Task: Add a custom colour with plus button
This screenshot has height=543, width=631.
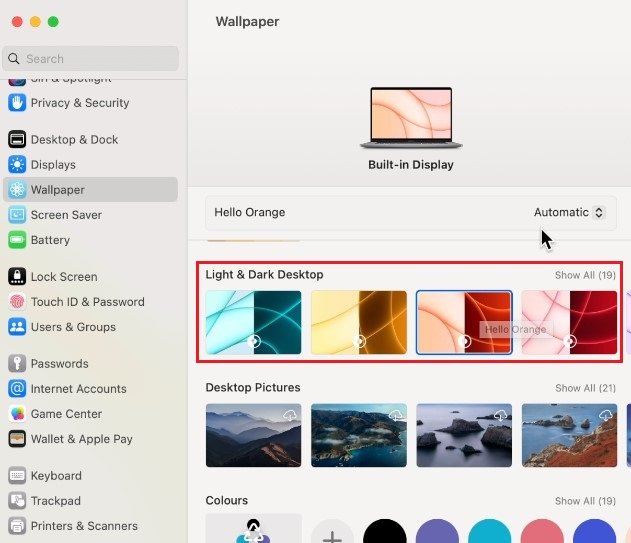Action: pos(331,535)
